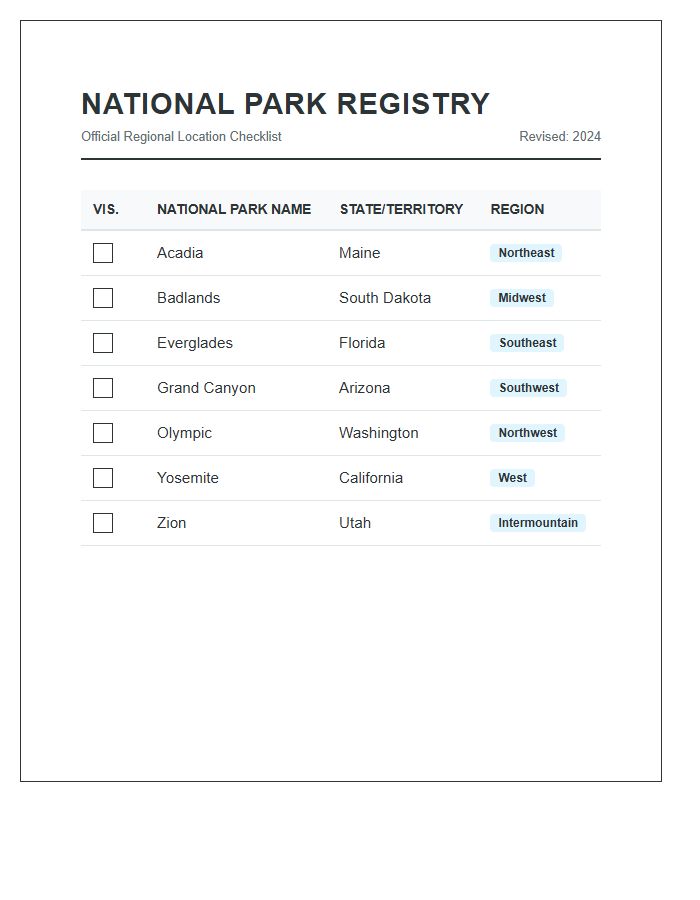This screenshot has height=900, width=700.
Task: Select the South Dakota cell
Action: click(x=385, y=298)
